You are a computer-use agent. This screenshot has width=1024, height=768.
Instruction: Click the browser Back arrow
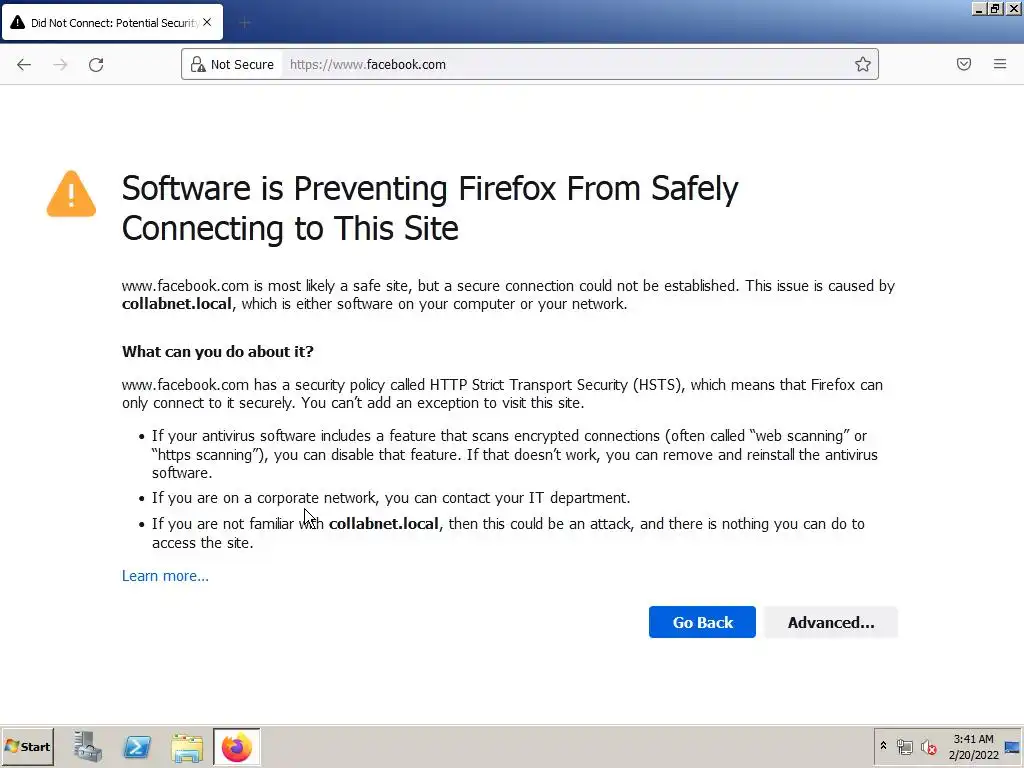point(24,64)
